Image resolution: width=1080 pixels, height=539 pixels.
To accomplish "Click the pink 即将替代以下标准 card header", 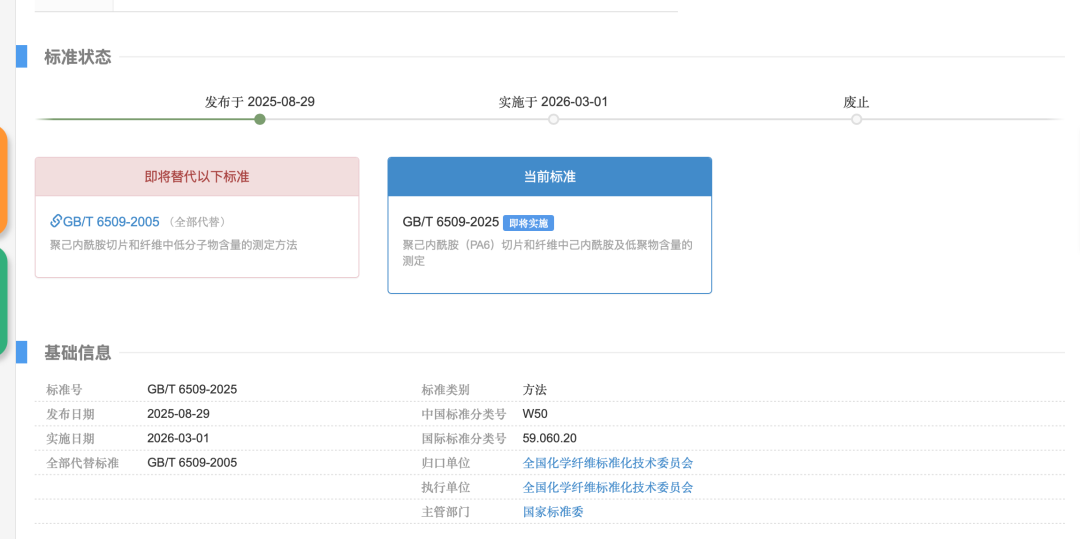I will pos(197,176).
